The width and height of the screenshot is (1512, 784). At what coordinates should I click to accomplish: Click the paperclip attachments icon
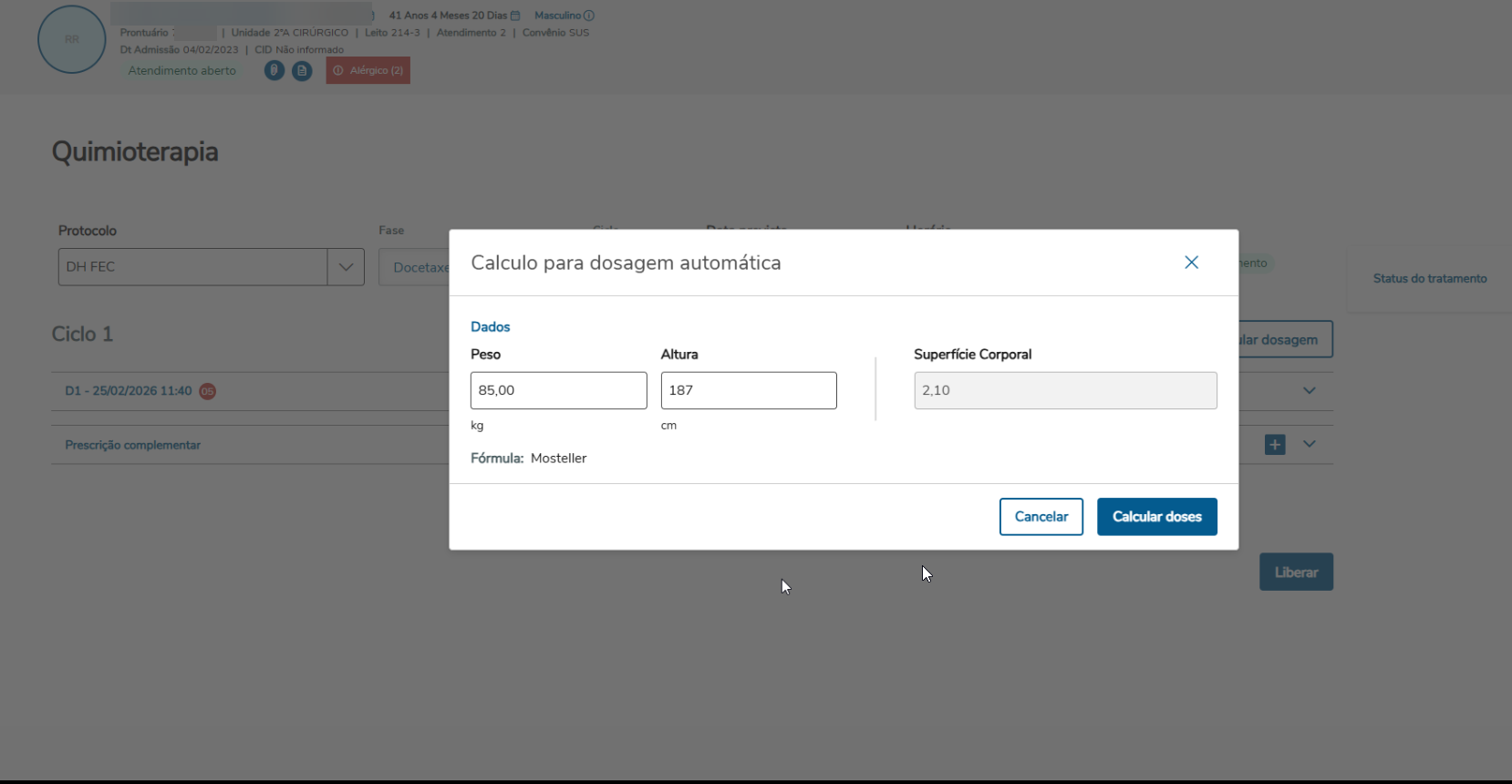[274, 70]
